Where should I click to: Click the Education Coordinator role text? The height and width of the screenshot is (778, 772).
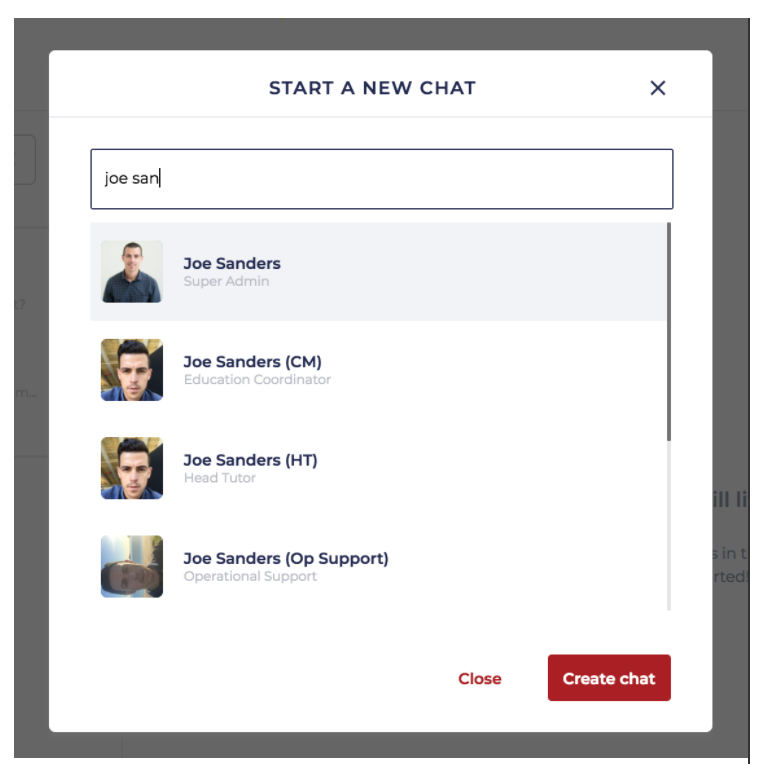257,380
